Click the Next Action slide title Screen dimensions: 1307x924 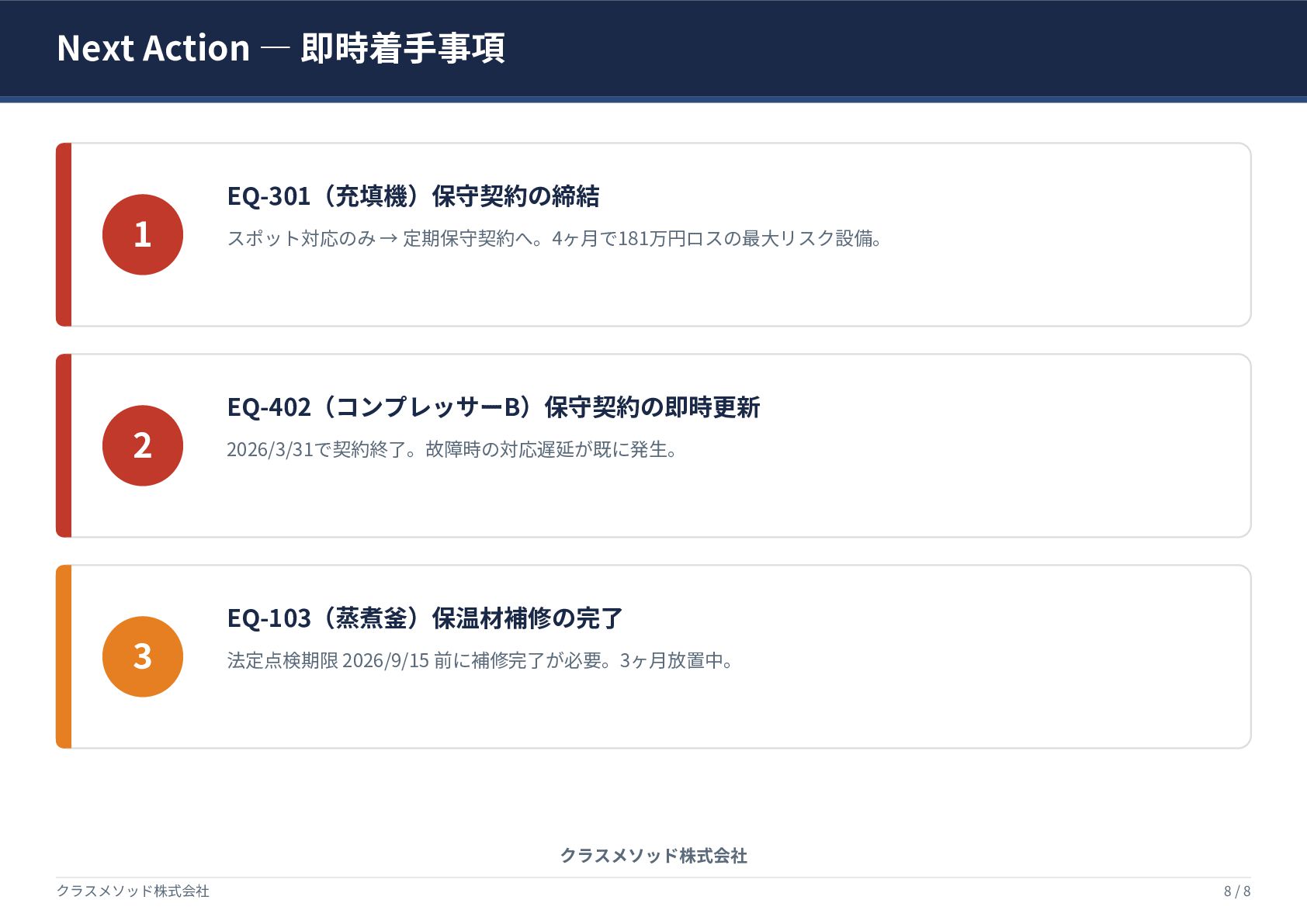click(x=281, y=48)
